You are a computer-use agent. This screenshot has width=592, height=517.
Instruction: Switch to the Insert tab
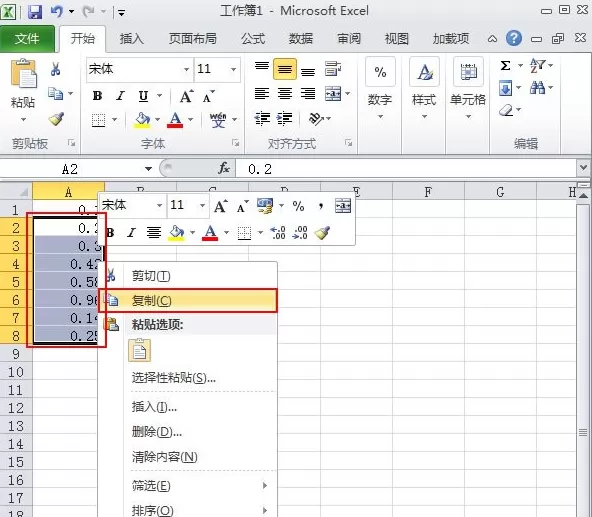[x=132, y=39]
